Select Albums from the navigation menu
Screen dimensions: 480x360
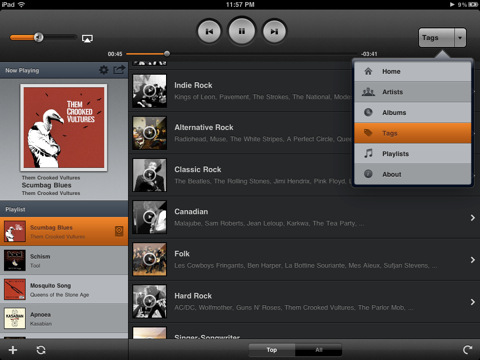click(x=413, y=112)
